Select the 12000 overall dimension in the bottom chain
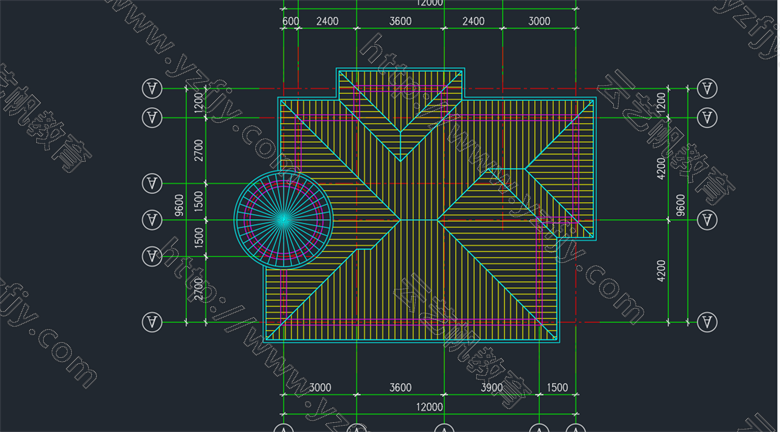 429,407
